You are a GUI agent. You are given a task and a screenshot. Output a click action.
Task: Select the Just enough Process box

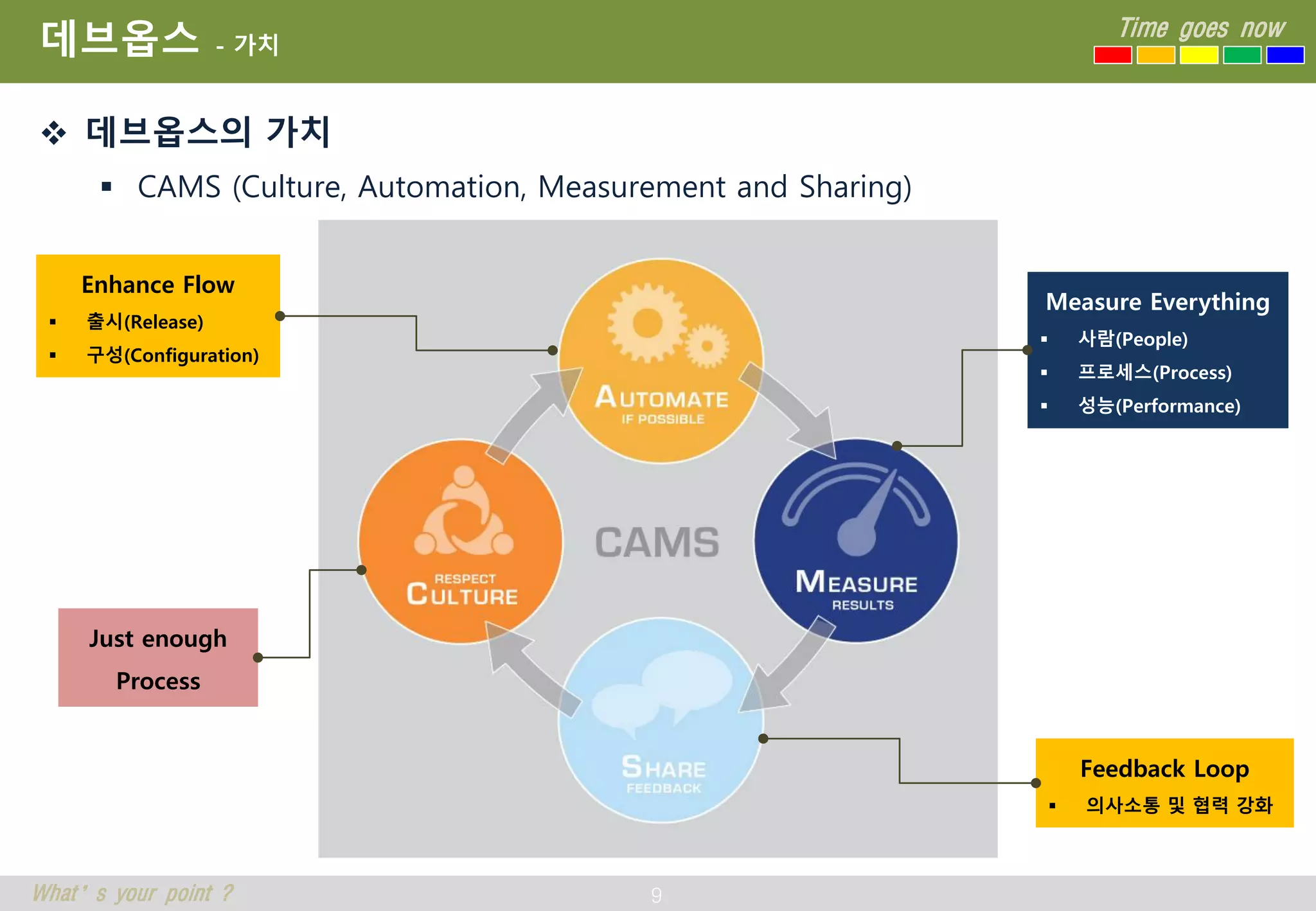pyautogui.click(x=158, y=657)
